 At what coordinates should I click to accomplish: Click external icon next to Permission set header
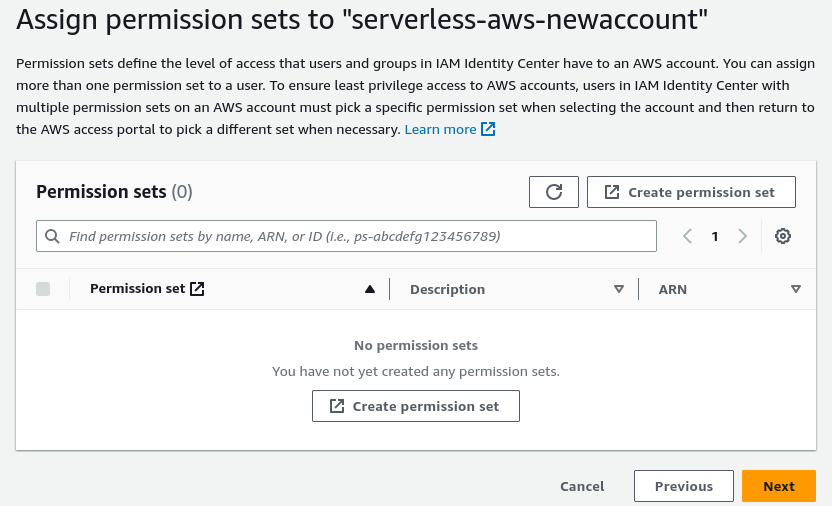pyautogui.click(x=197, y=289)
